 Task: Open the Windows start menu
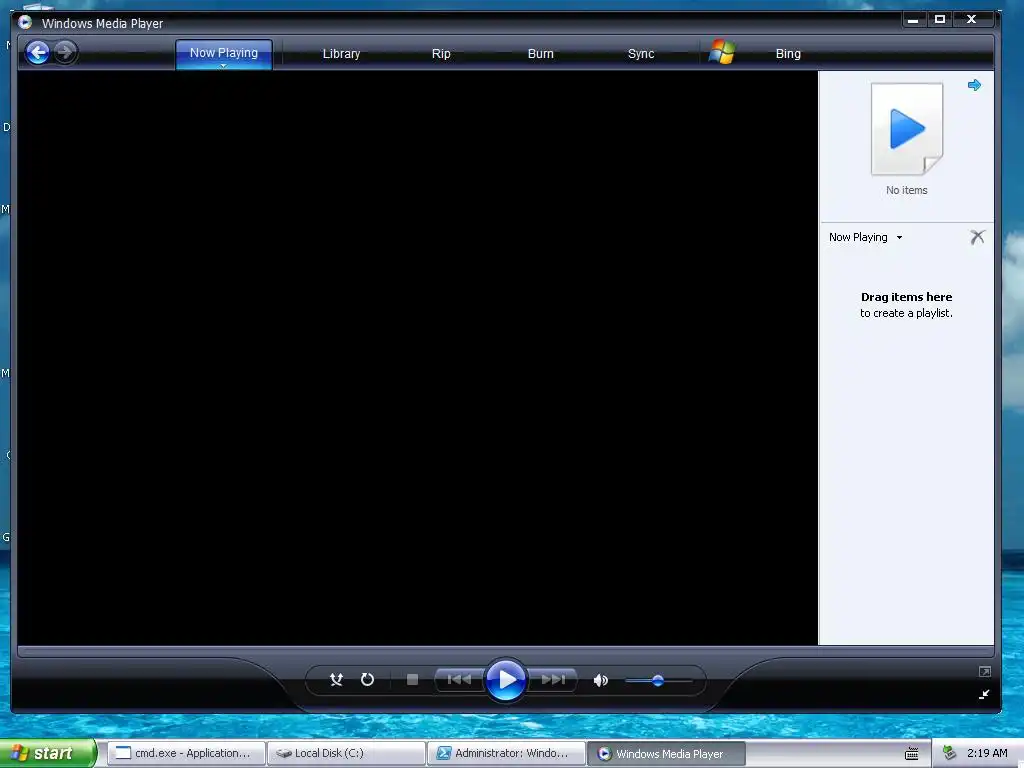pos(48,753)
